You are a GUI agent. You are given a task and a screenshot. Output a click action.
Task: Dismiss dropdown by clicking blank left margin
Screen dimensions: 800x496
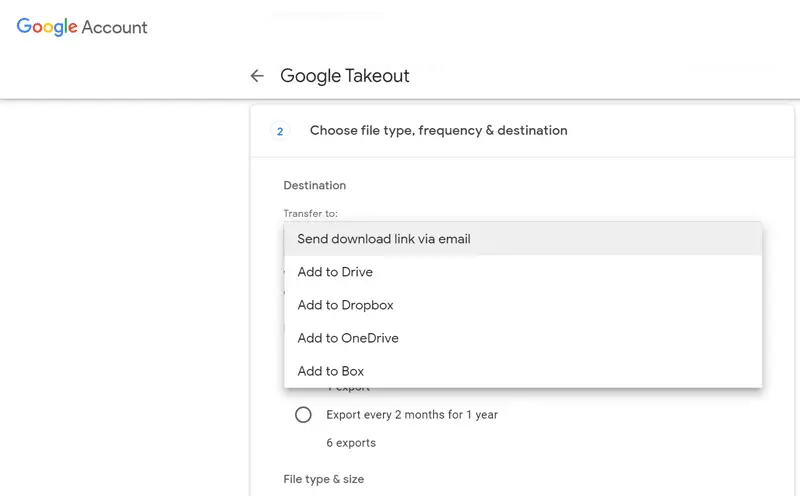pos(120,300)
